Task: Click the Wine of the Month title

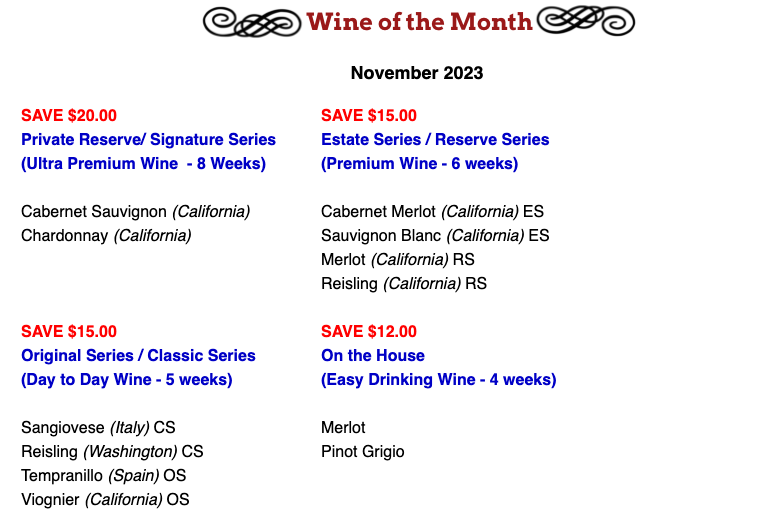Action: click(x=419, y=22)
